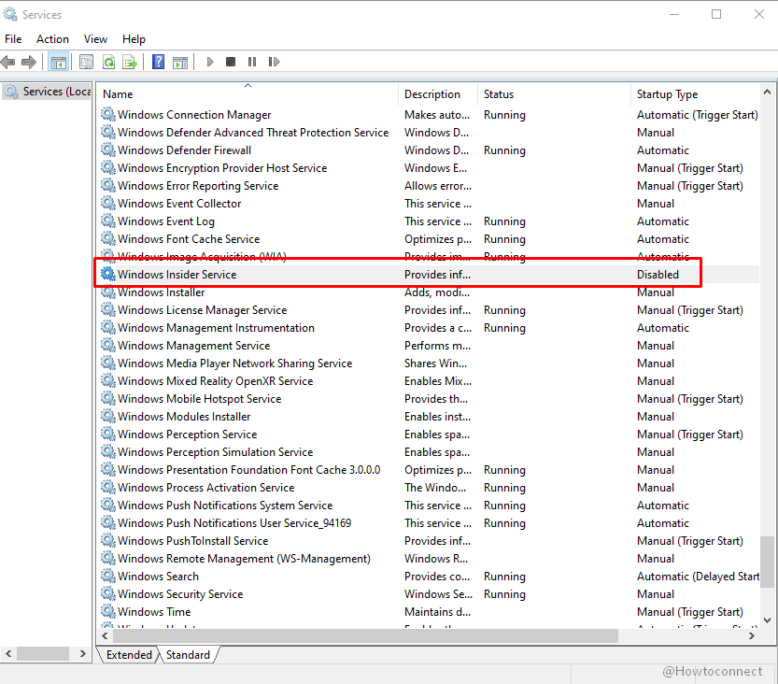Select Windows PushToInstall Service row

point(429,540)
